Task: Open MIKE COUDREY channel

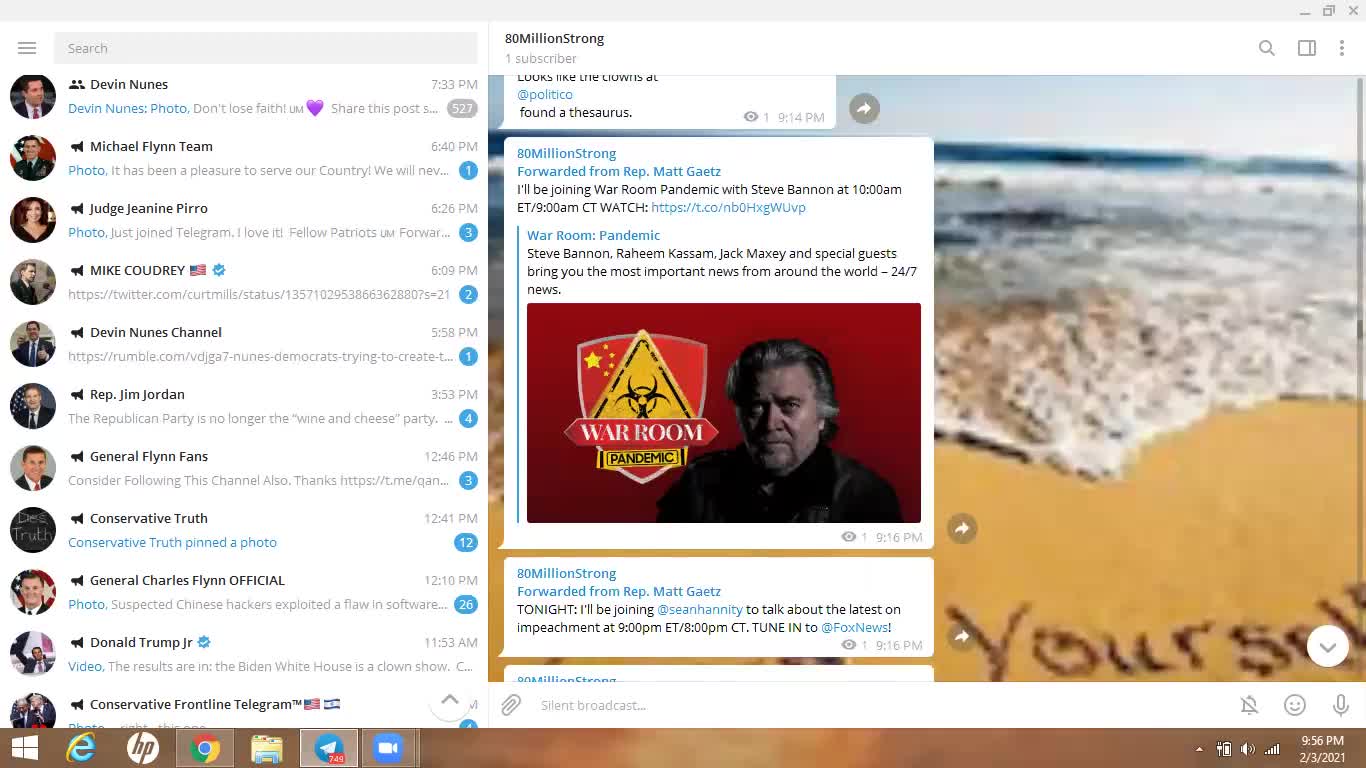Action: (x=244, y=282)
